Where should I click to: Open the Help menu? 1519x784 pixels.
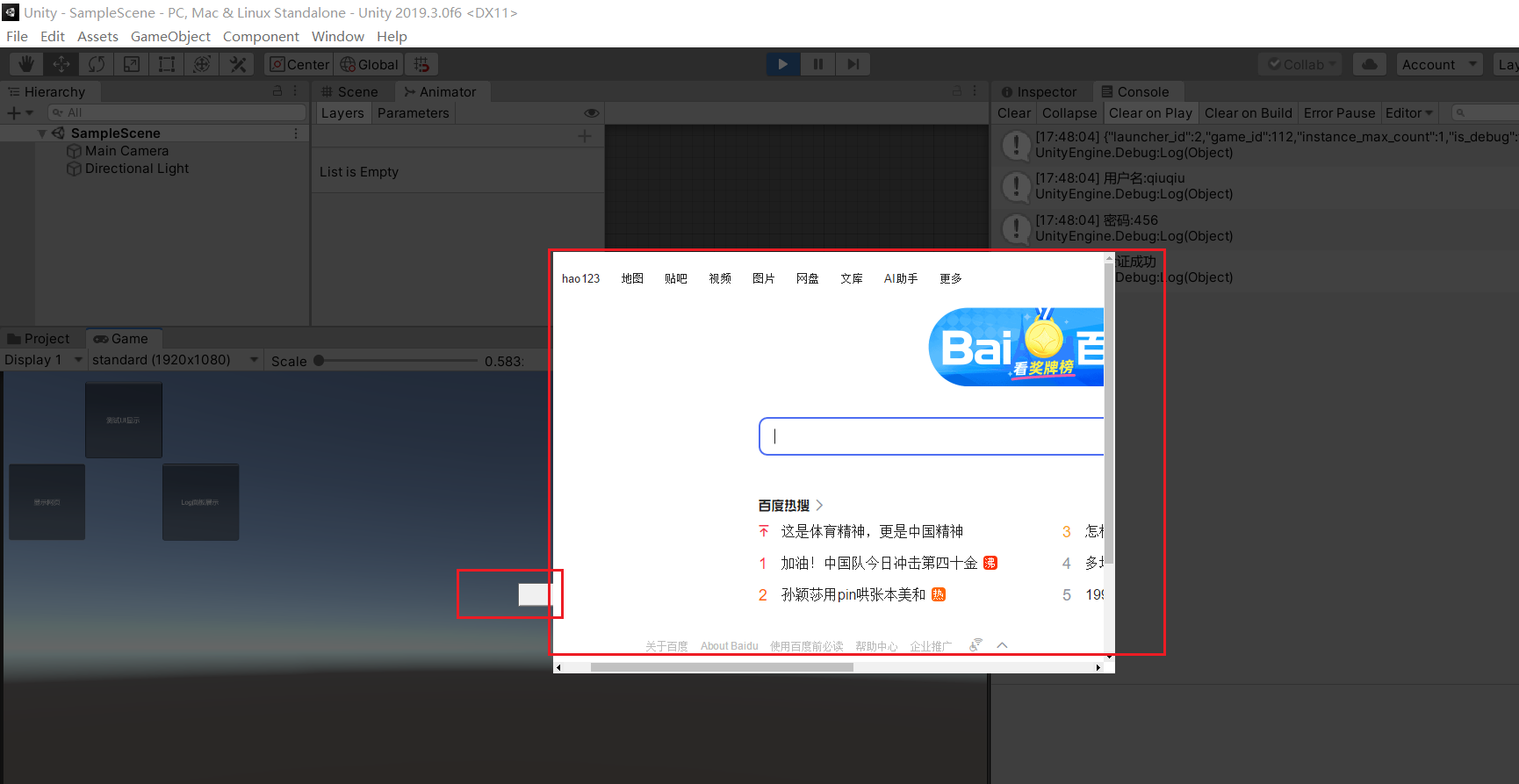392,36
